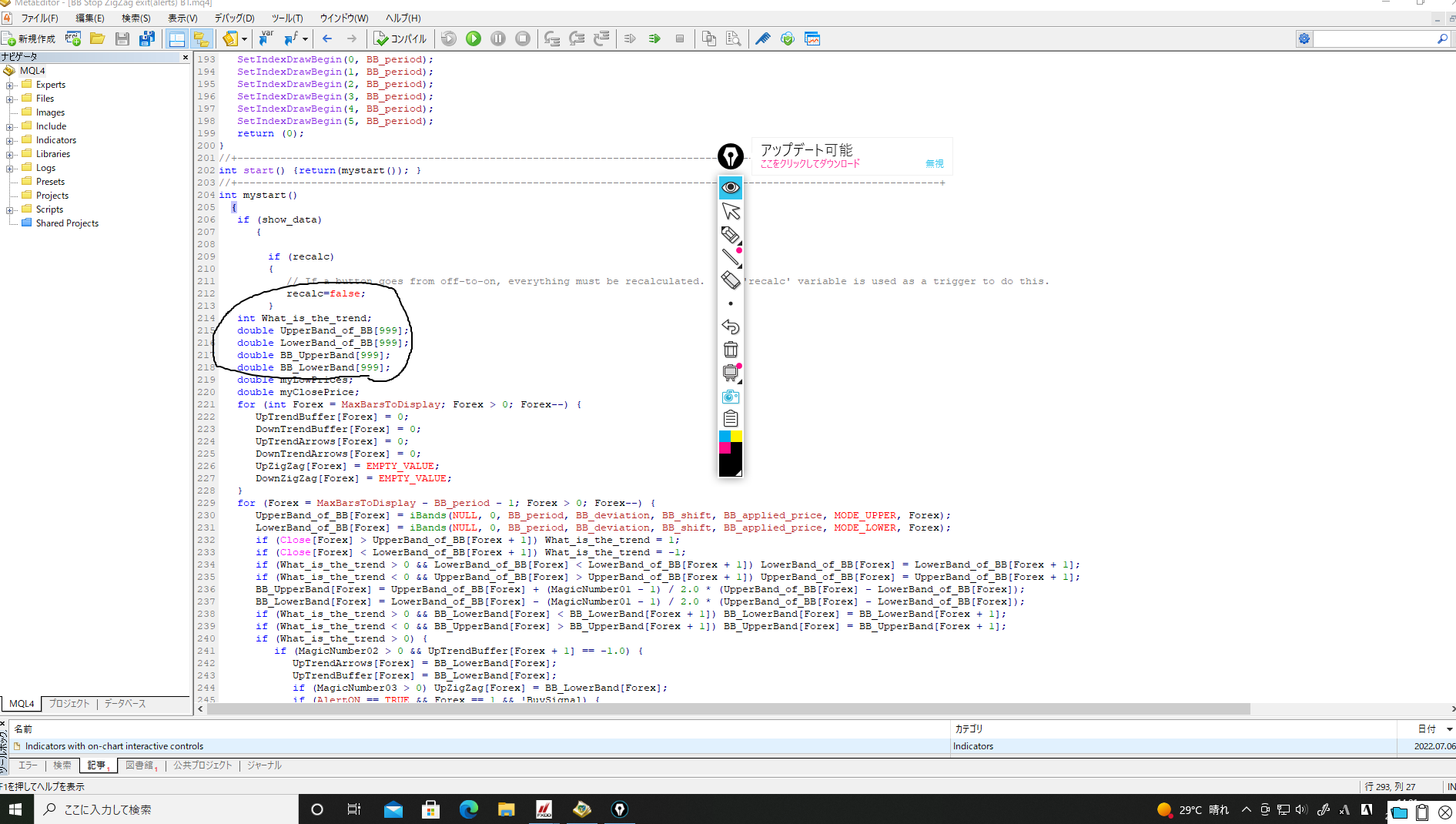This screenshot has height=824, width=1456.
Task: Click the whiteboard easel icon
Action: pos(731,373)
